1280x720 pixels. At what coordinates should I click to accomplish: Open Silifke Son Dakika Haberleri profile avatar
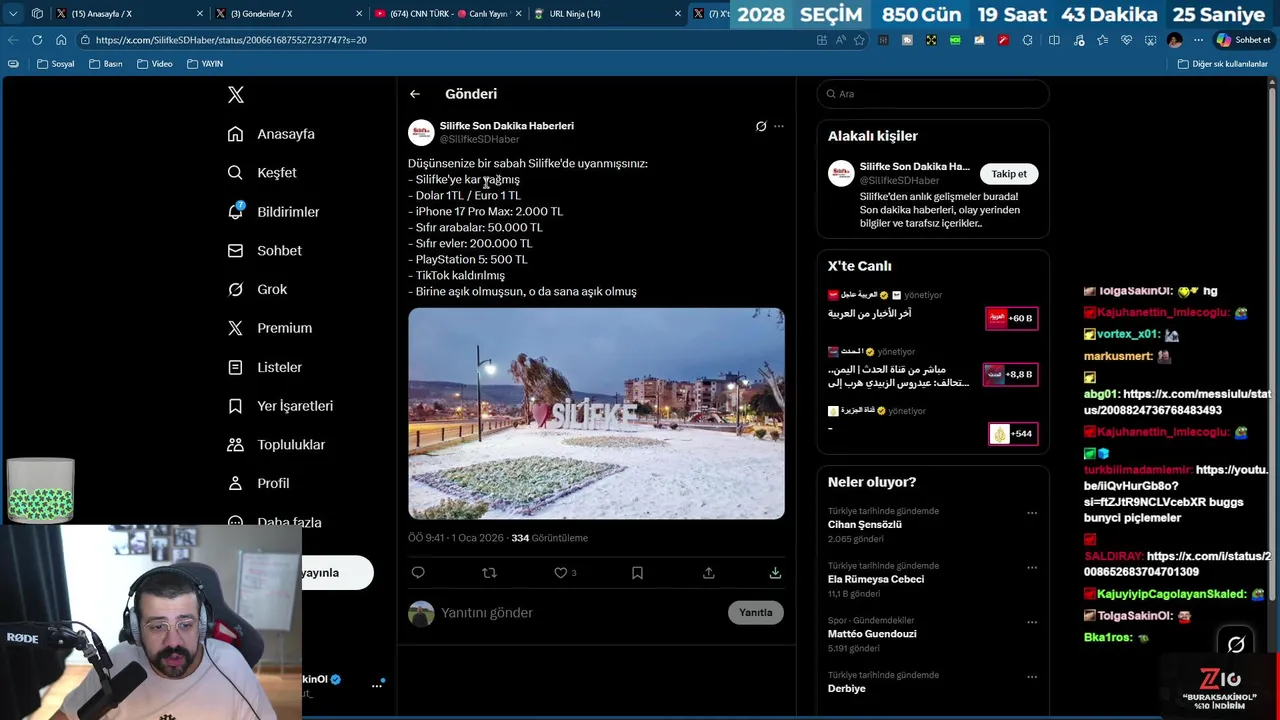(x=421, y=132)
